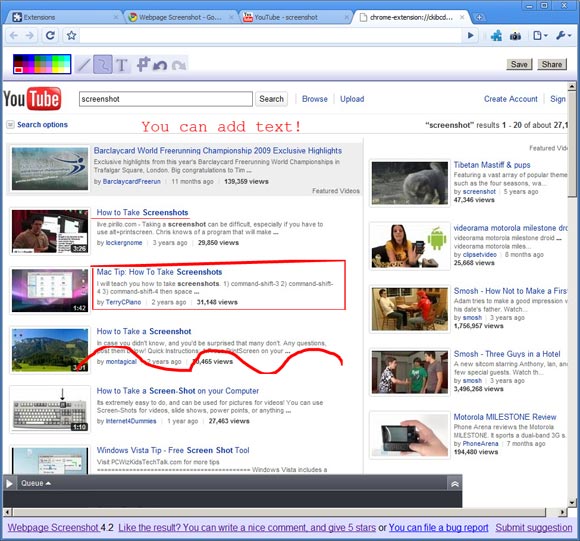
Task: Open Mac Tip: How To Take Screenshots
Action: tap(159, 272)
